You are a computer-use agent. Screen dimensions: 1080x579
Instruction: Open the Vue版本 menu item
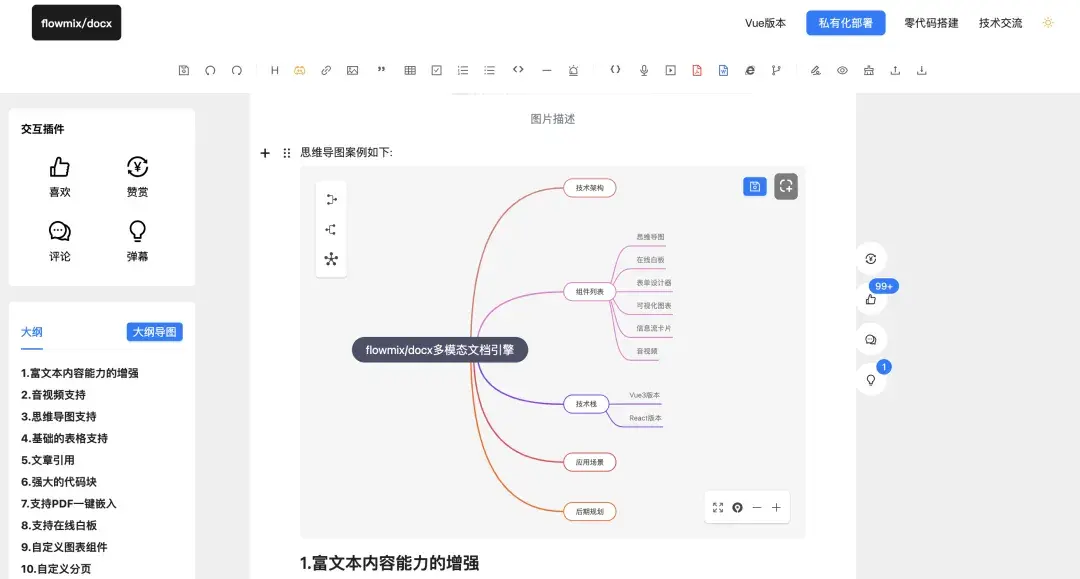coord(765,23)
